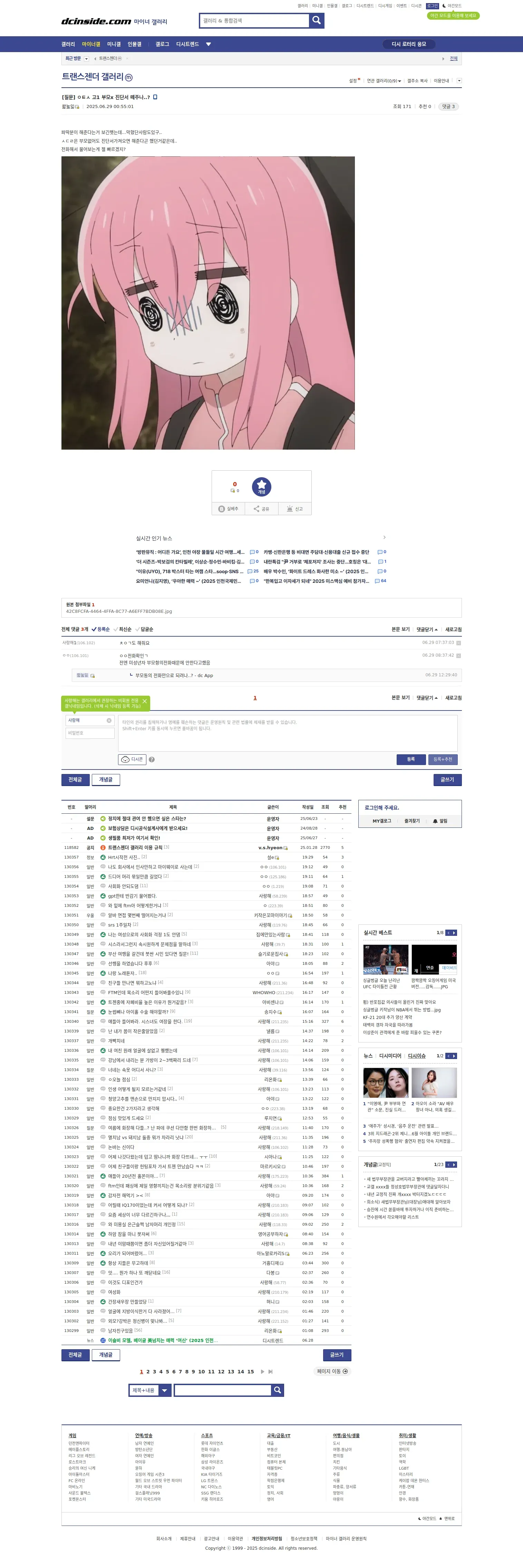Viewport: 523px width, 1568px height.
Task: Click the 등록 comment submit button
Action: [411, 759]
